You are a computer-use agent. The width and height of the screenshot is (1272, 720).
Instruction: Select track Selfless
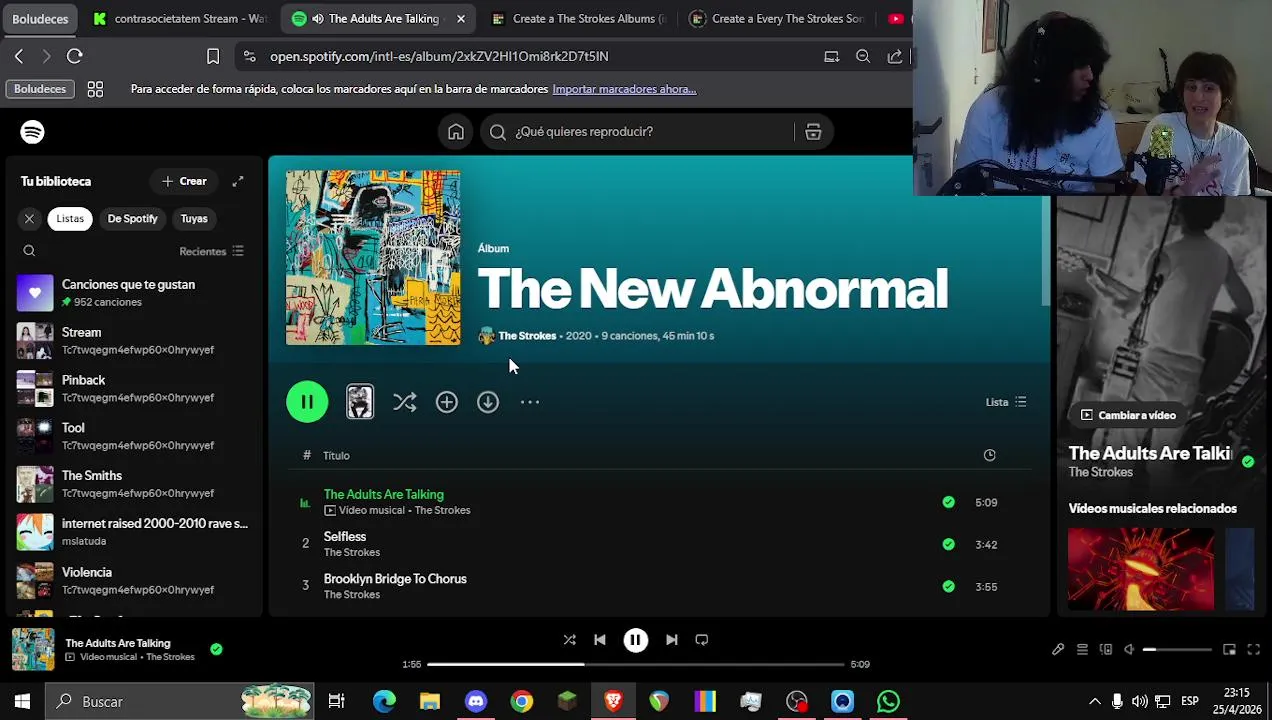click(x=345, y=537)
